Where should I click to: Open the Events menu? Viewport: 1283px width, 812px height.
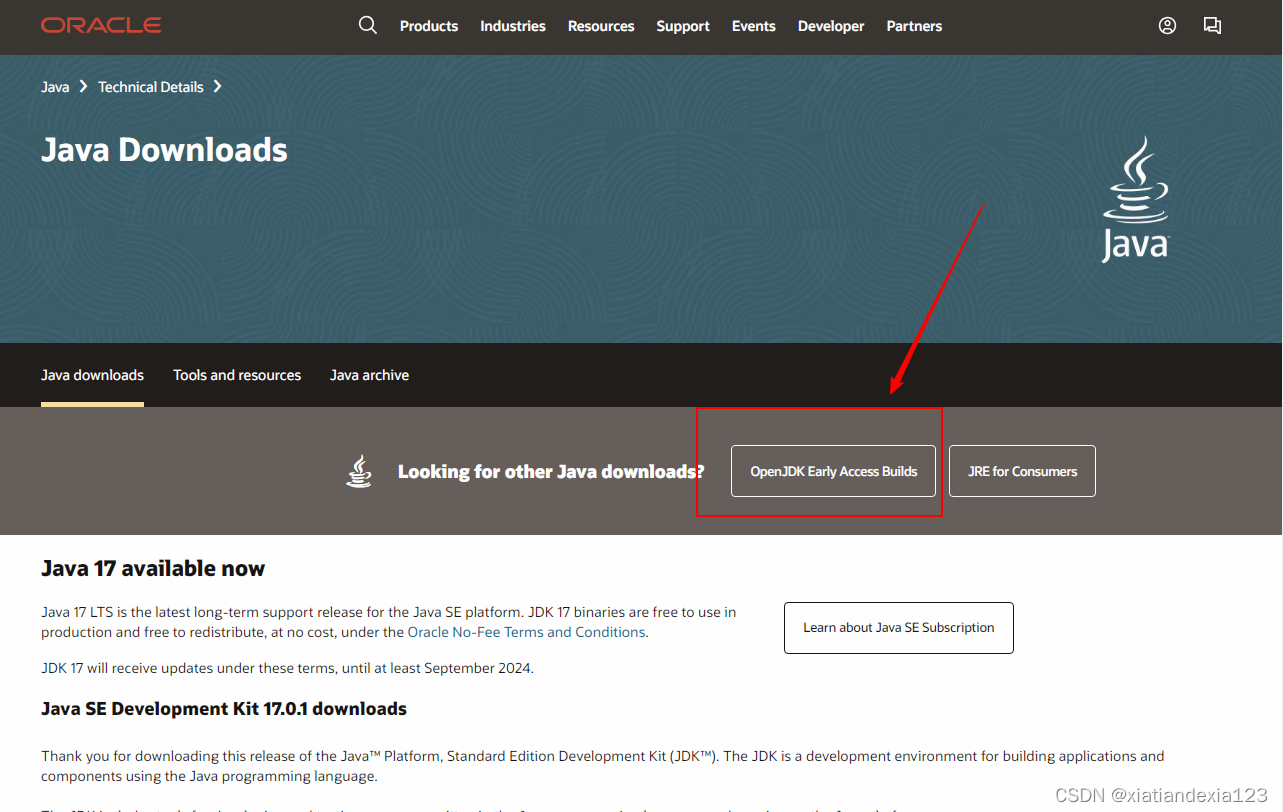[754, 26]
